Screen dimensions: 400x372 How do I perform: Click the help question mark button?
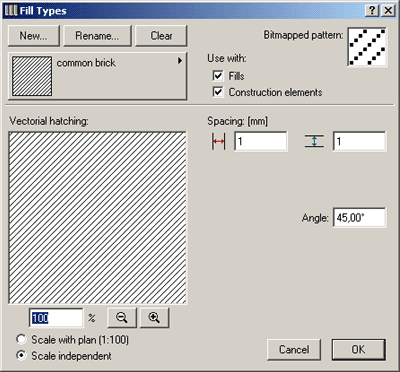(x=372, y=11)
